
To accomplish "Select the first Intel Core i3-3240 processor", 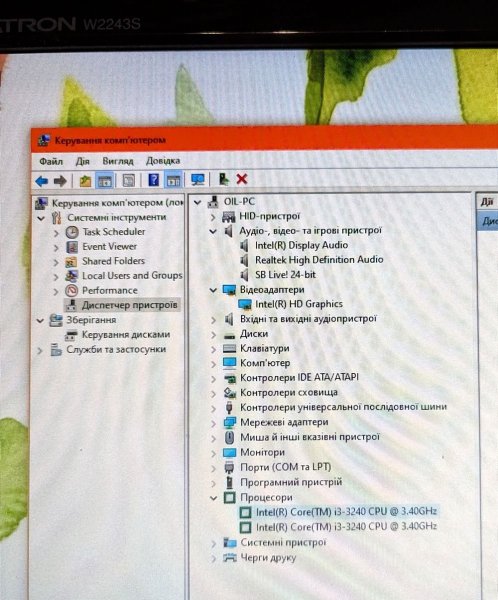I will (346, 512).
